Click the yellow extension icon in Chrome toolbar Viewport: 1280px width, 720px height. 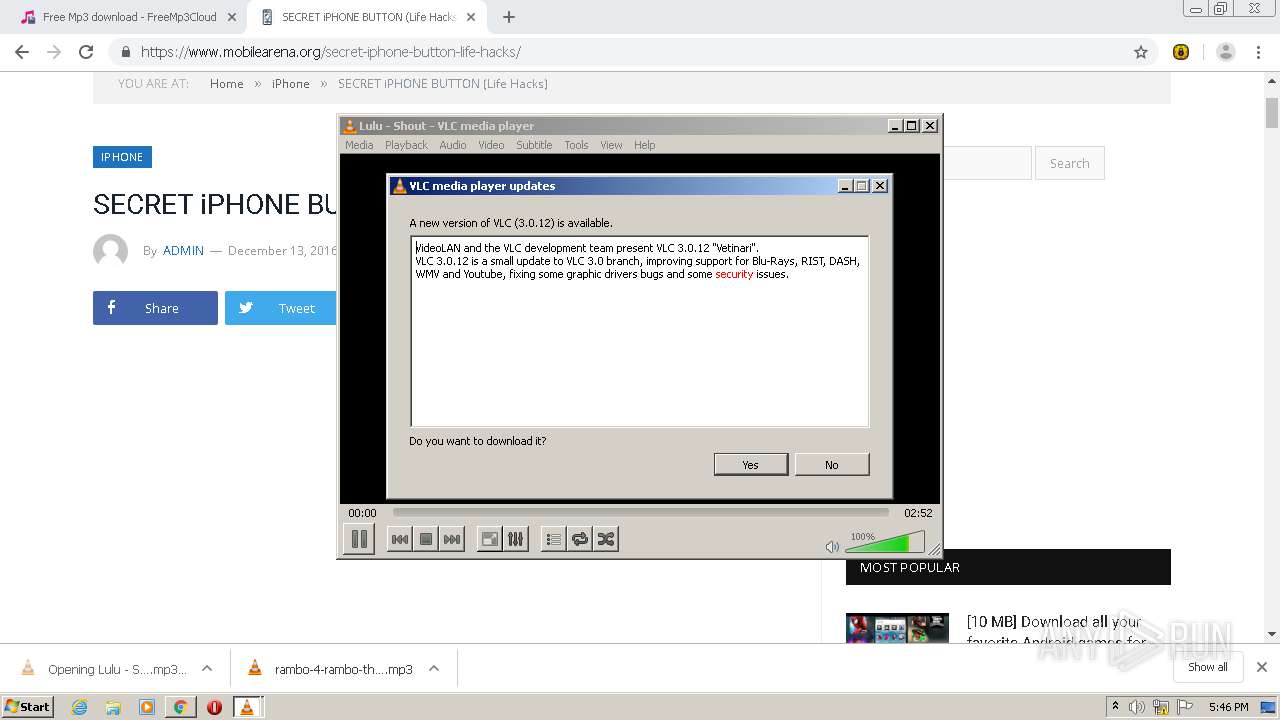(x=1181, y=52)
